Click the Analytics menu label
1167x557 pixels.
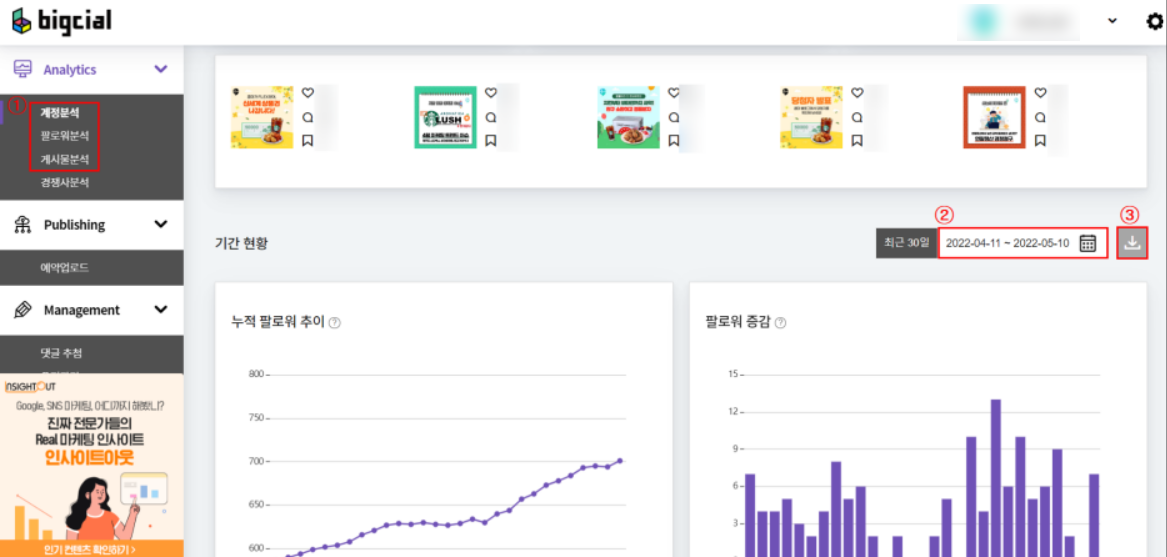tap(70, 69)
